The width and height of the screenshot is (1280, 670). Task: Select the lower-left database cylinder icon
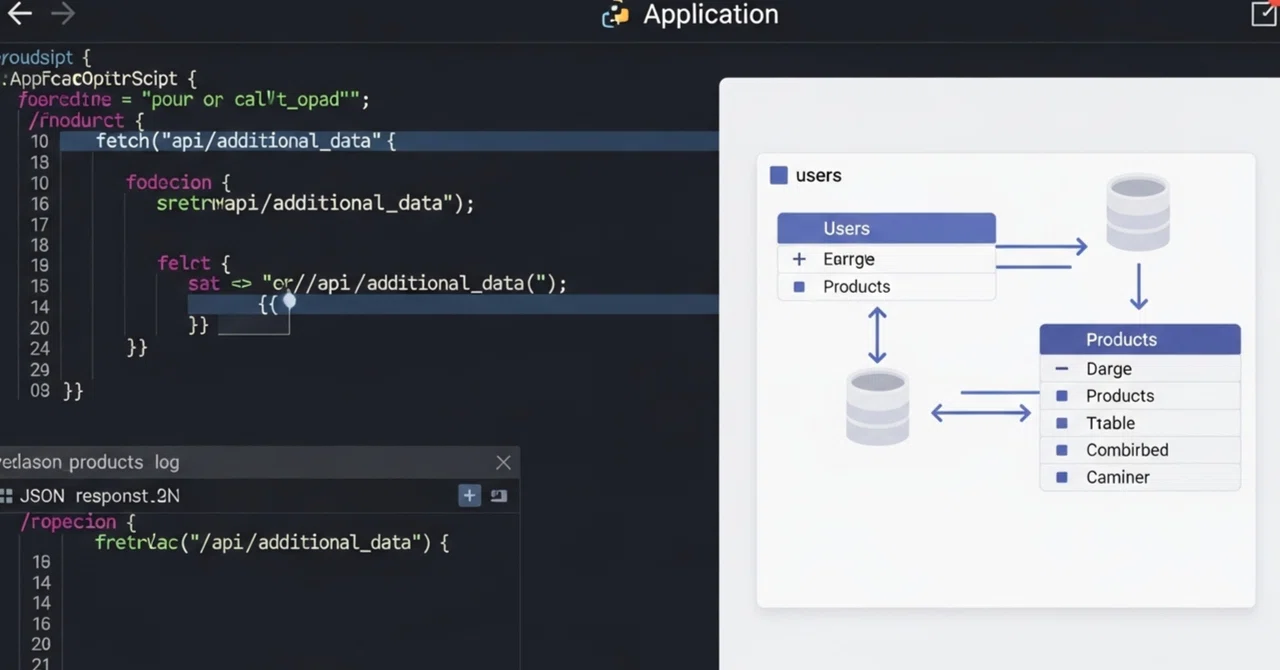pos(877,406)
